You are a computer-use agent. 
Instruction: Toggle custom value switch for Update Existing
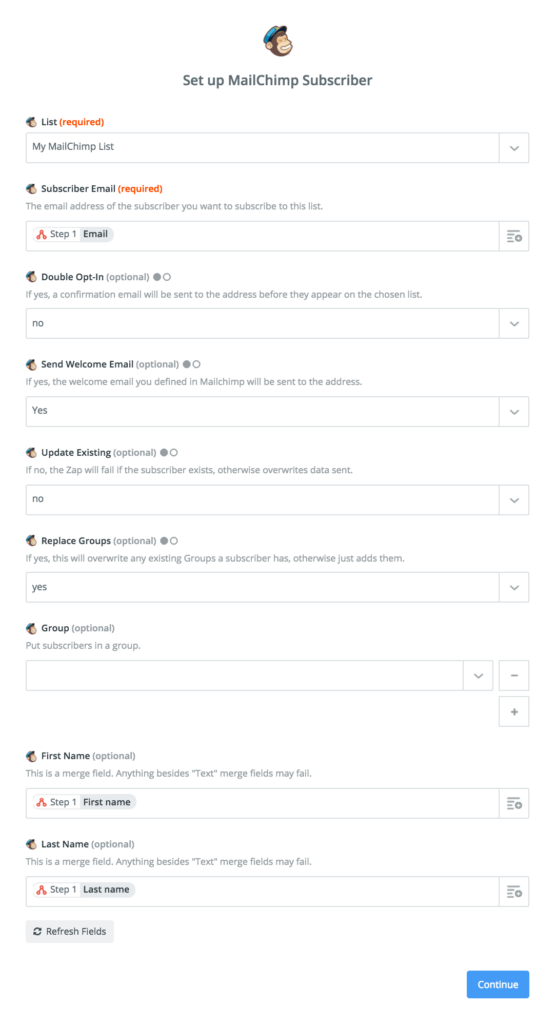point(169,453)
